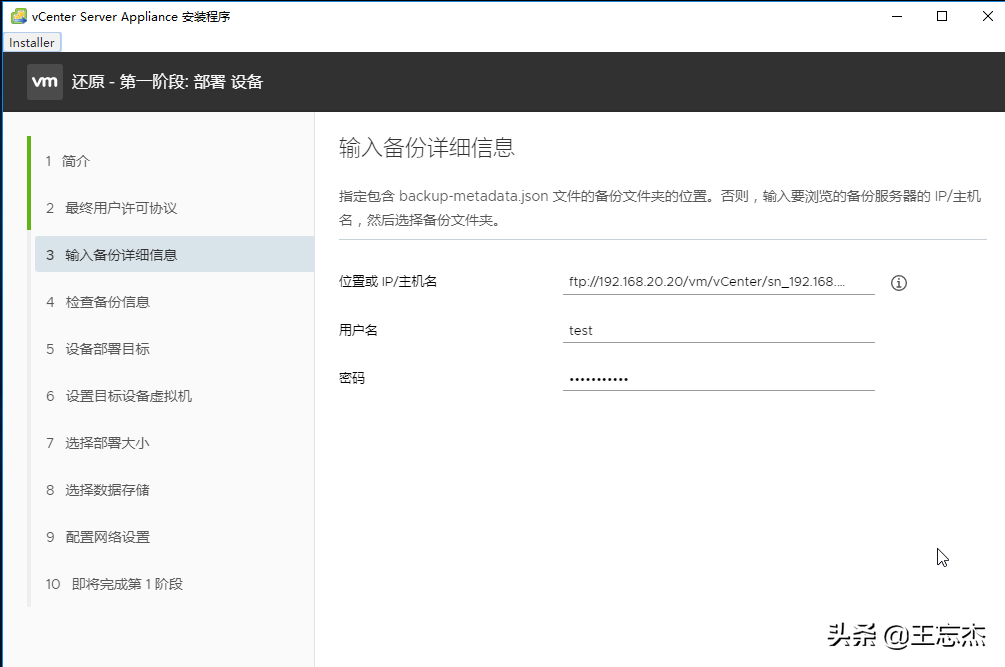
Task: Click the 位置或 IP/主机名 label
Action: (388, 281)
